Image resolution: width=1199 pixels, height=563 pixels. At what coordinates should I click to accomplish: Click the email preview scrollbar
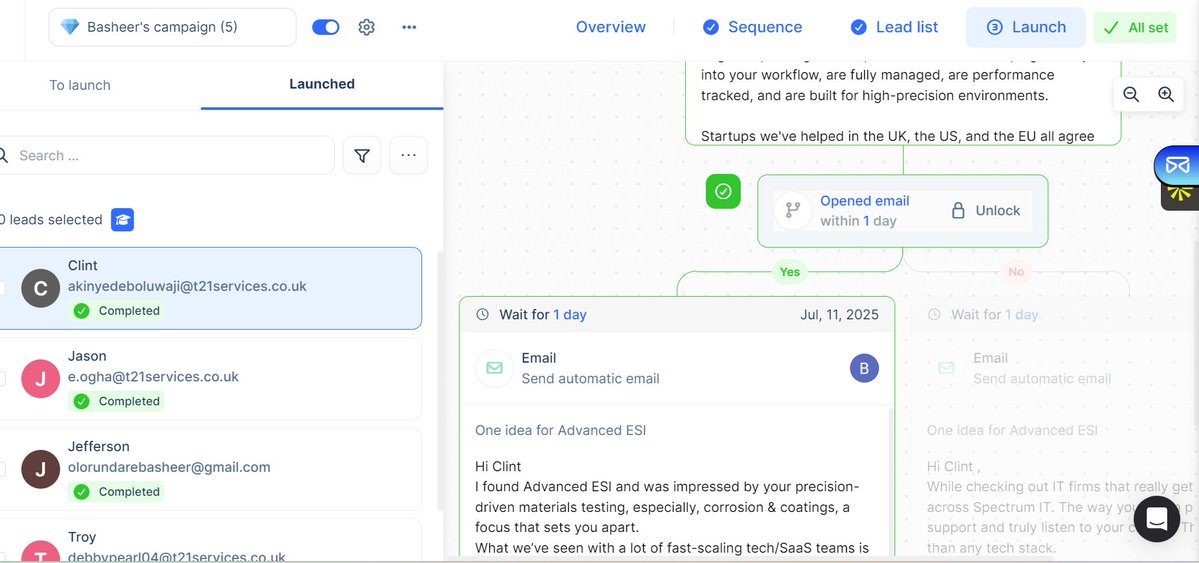[891, 480]
